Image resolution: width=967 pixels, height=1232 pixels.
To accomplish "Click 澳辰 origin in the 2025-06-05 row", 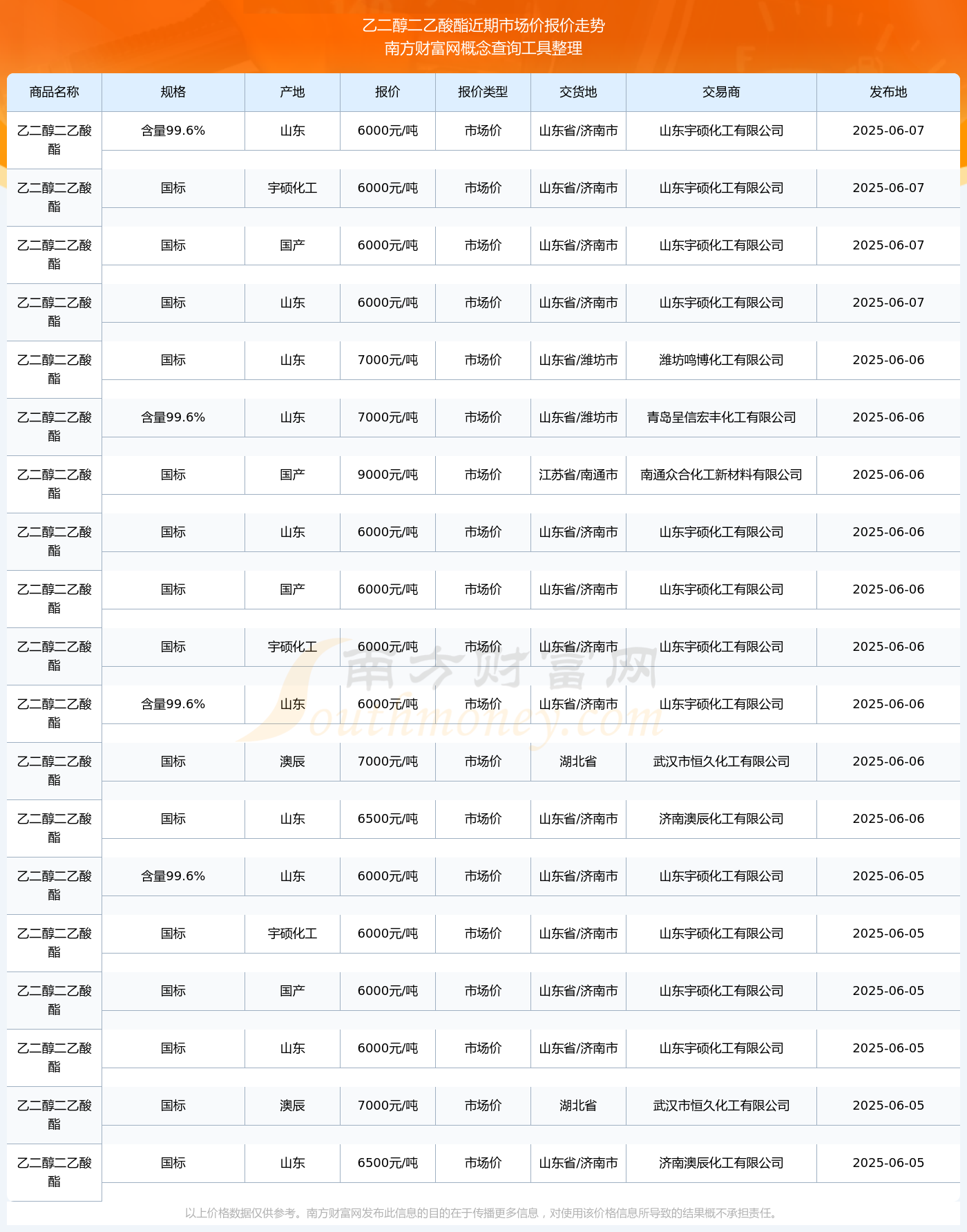I will [292, 1106].
